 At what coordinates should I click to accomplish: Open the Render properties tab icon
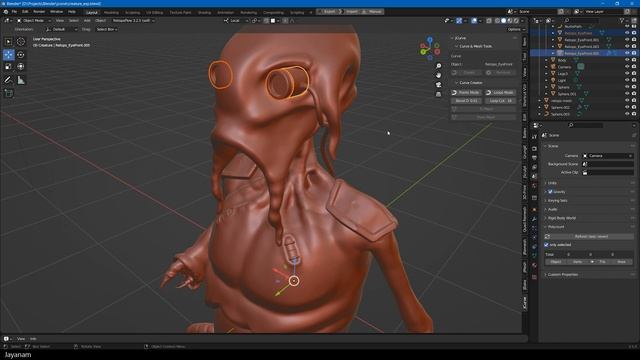[534, 149]
